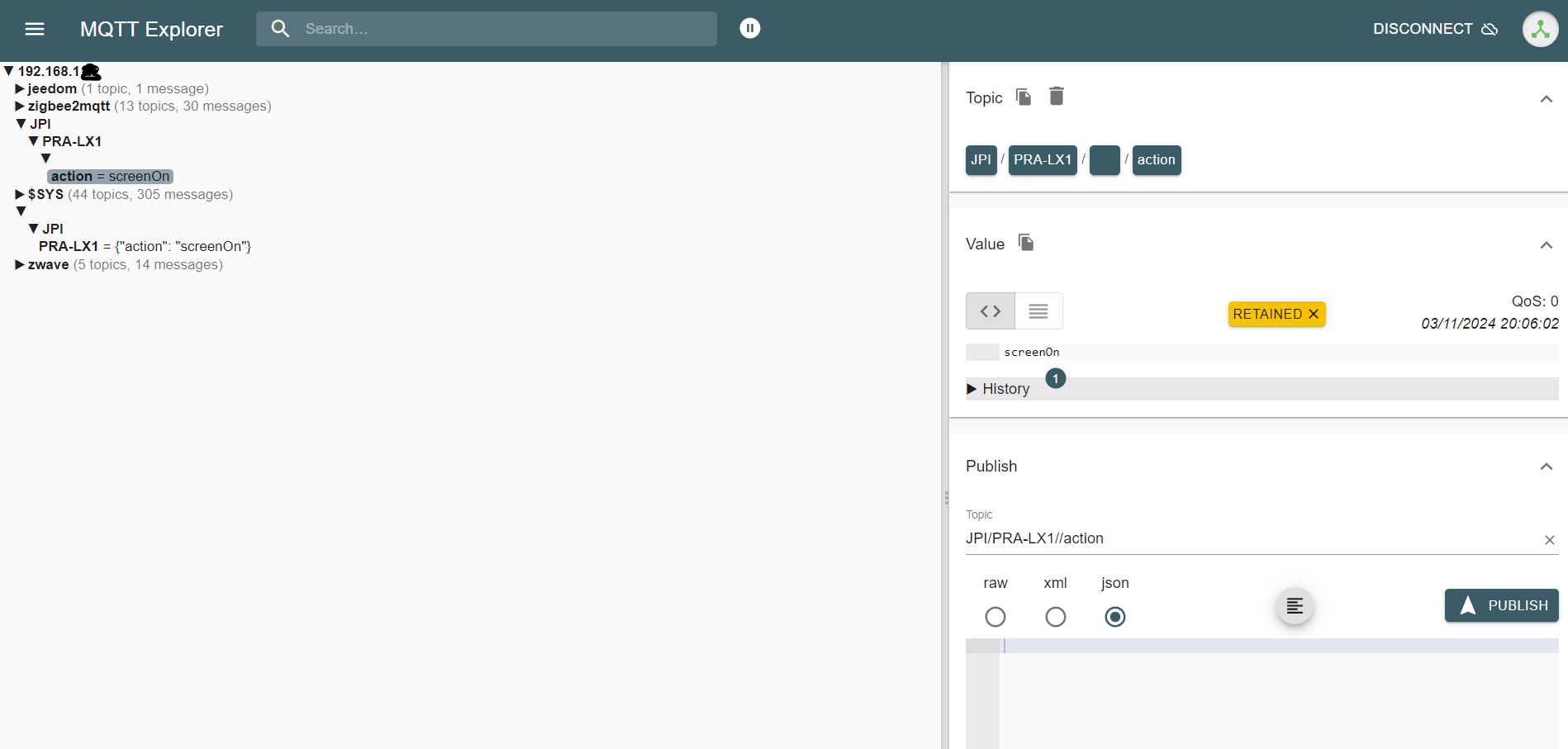Screen dimensions: 1568x749
Task: Select the json payload format
Action: click(1115, 617)
